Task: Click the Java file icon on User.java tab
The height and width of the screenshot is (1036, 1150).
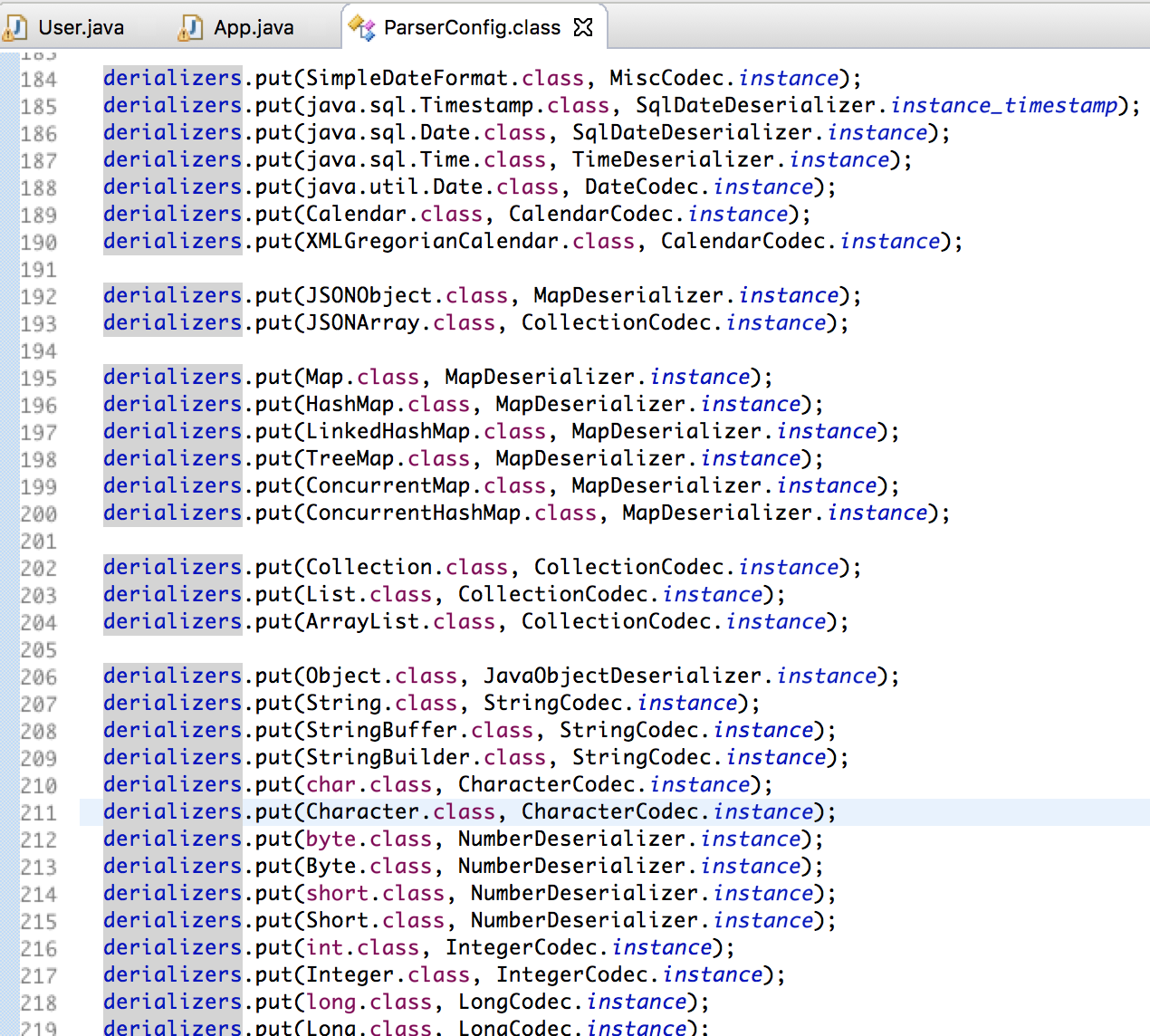Action: [x=15, y=28]
